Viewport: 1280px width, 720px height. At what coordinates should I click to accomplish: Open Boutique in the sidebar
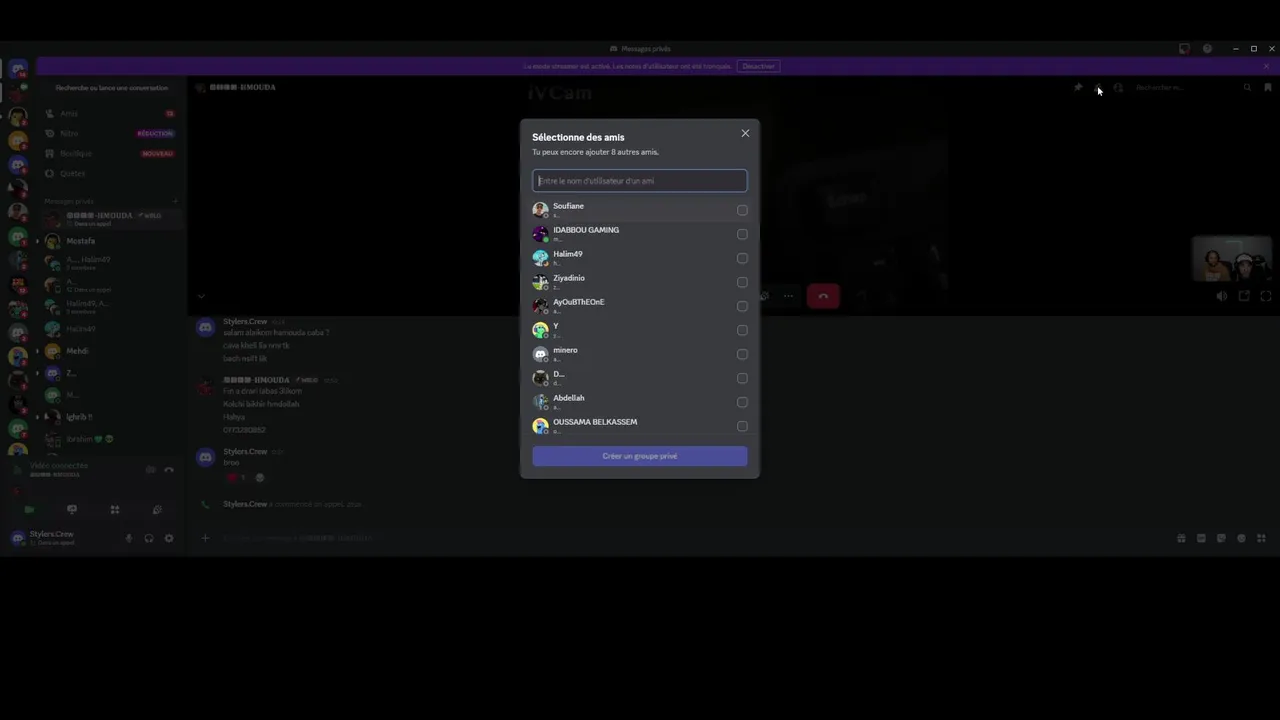(110, 154)
